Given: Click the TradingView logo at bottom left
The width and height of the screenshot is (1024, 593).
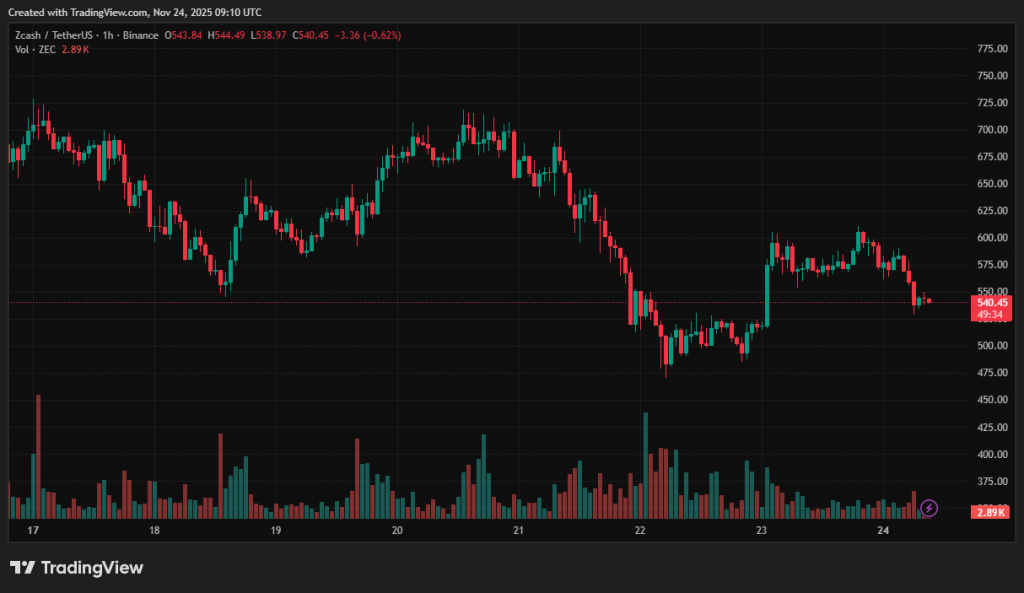Looking at the screenshot, I should coord(77,568).
